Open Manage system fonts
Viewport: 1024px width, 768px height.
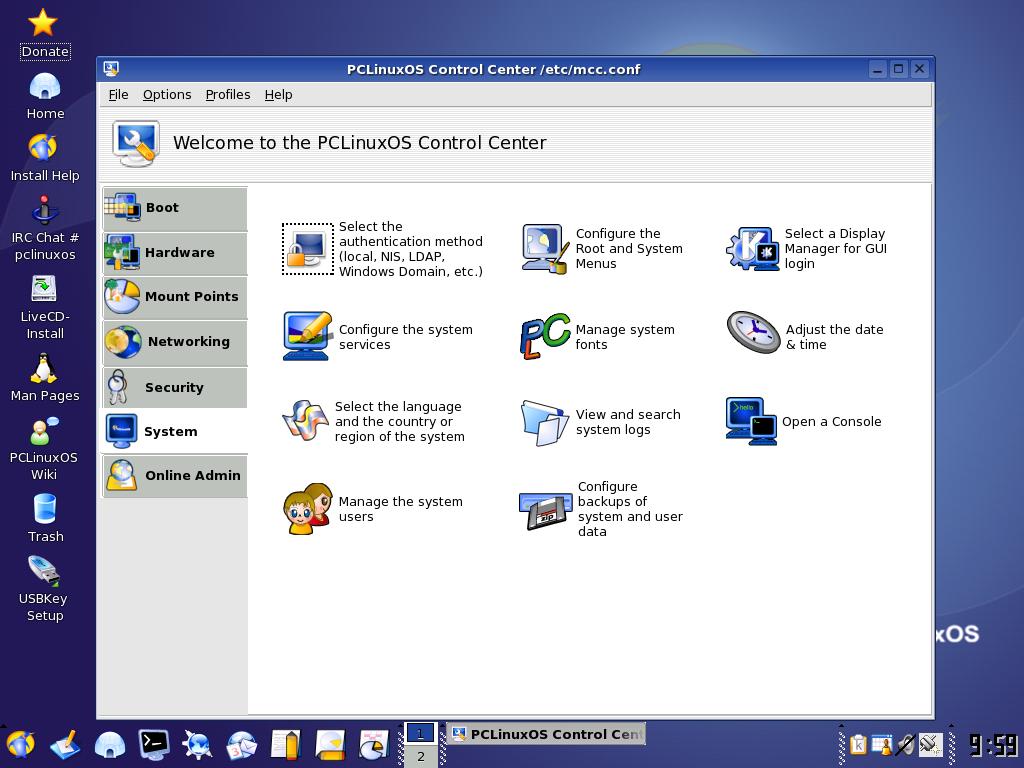(x=598, y=336)
